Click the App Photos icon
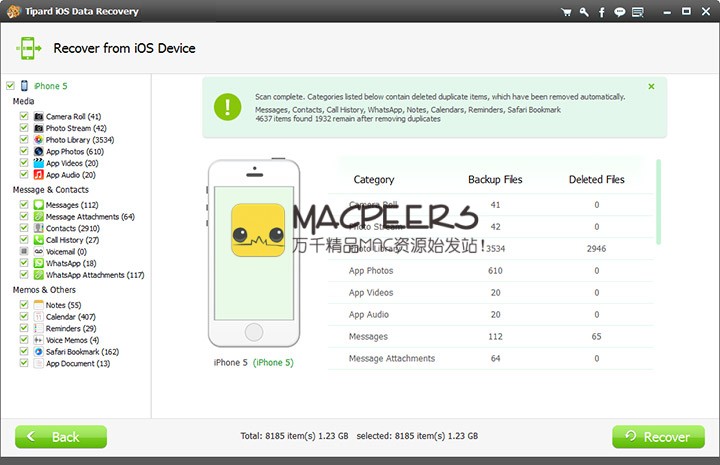 39,151
